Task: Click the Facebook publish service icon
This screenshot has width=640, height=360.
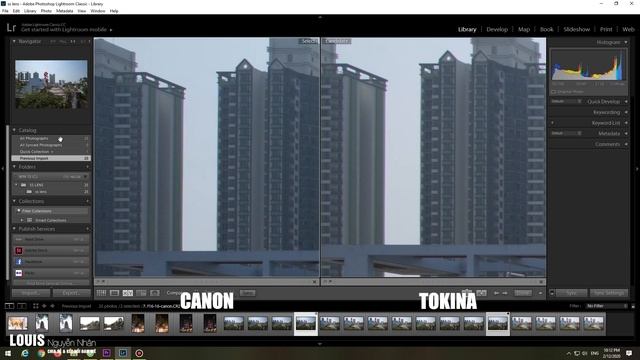Action: click(18, 262)
